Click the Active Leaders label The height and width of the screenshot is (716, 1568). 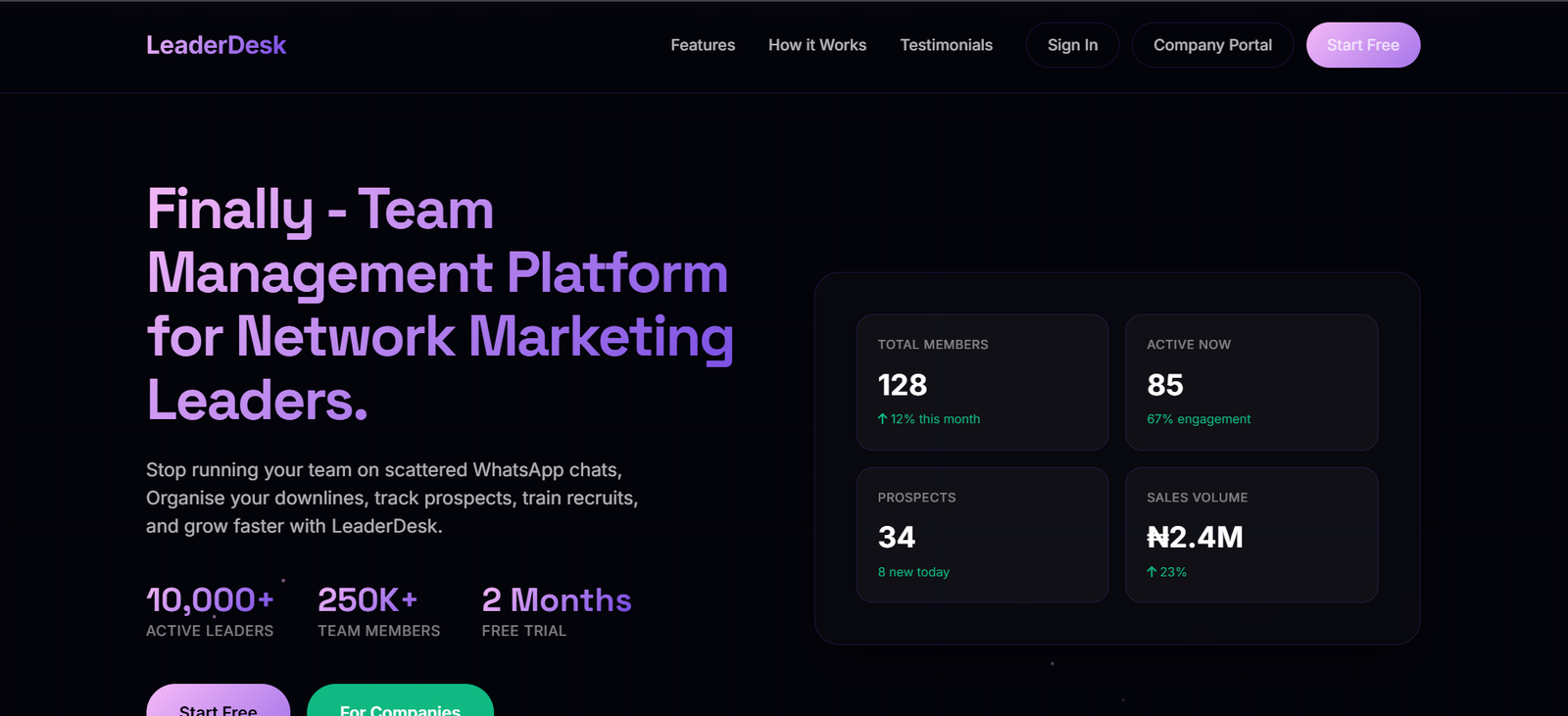(x=210, y=631)
